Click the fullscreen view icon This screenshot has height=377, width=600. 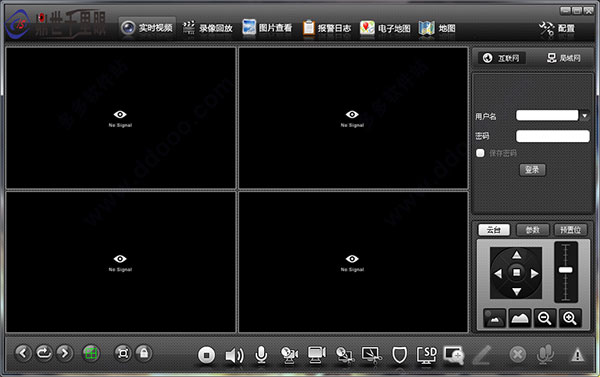click(x=123, y=353)
